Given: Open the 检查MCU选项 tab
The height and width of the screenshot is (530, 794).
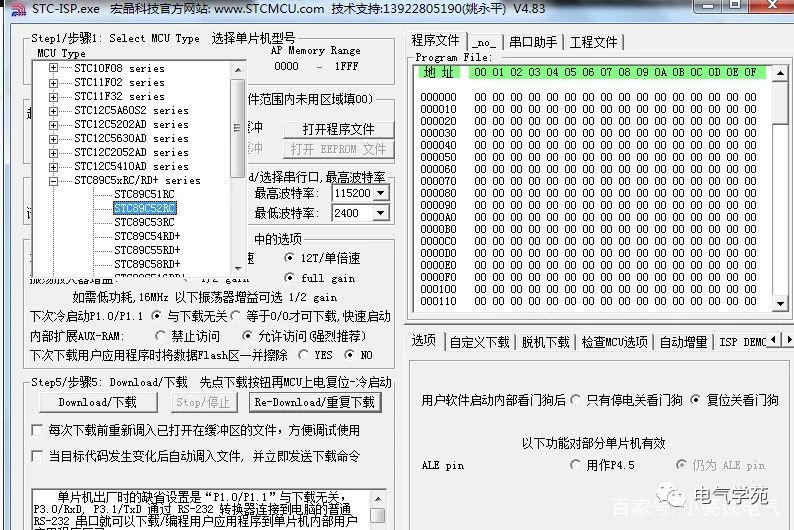Looking at the screenshot, I should pyautogui.click(x=615, y=343).
